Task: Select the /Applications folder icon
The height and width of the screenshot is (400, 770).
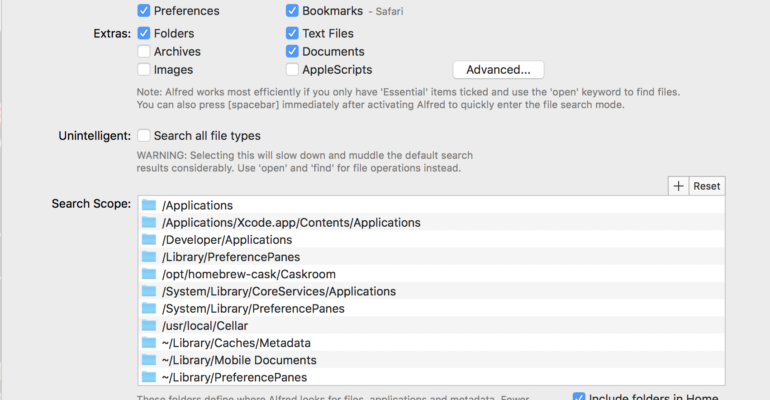Action: point(149,205)
